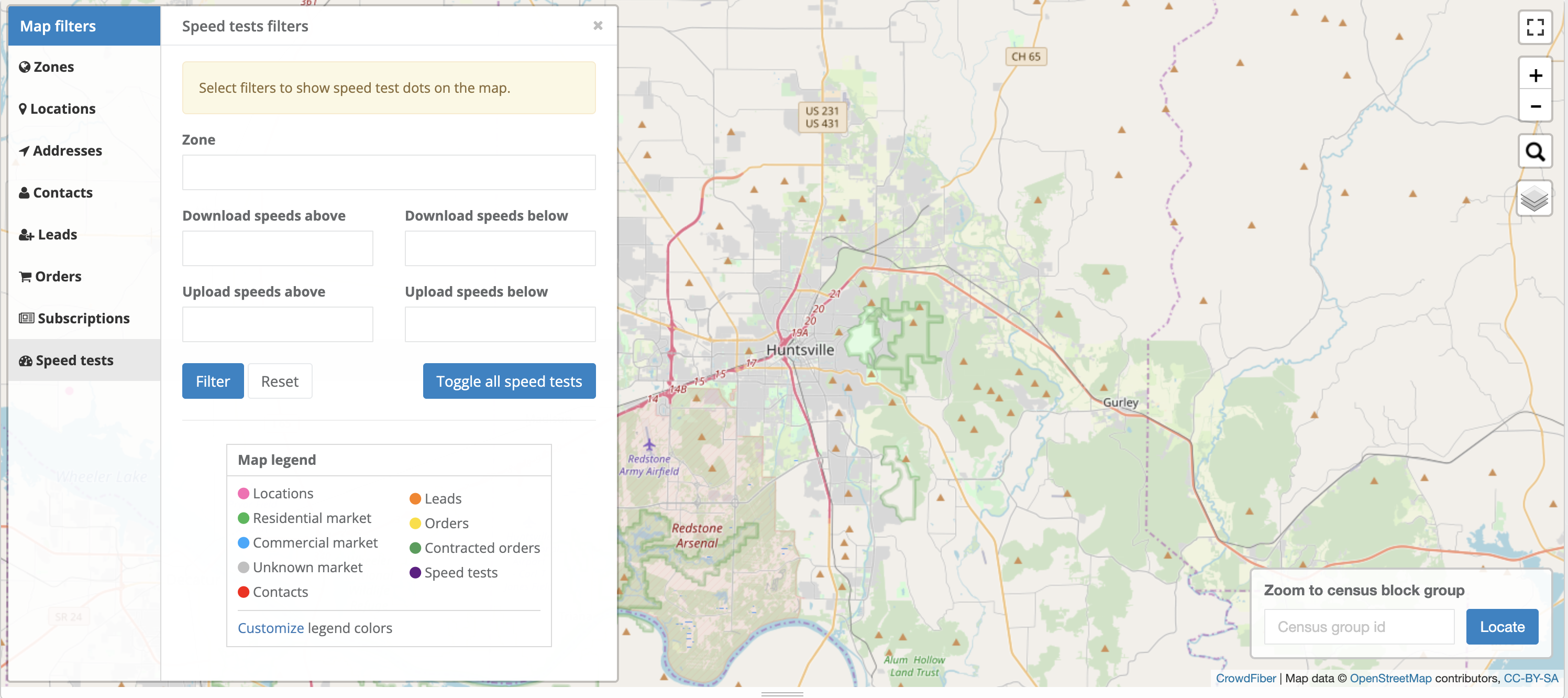Zoom in with the plus button

[1534, 75]
